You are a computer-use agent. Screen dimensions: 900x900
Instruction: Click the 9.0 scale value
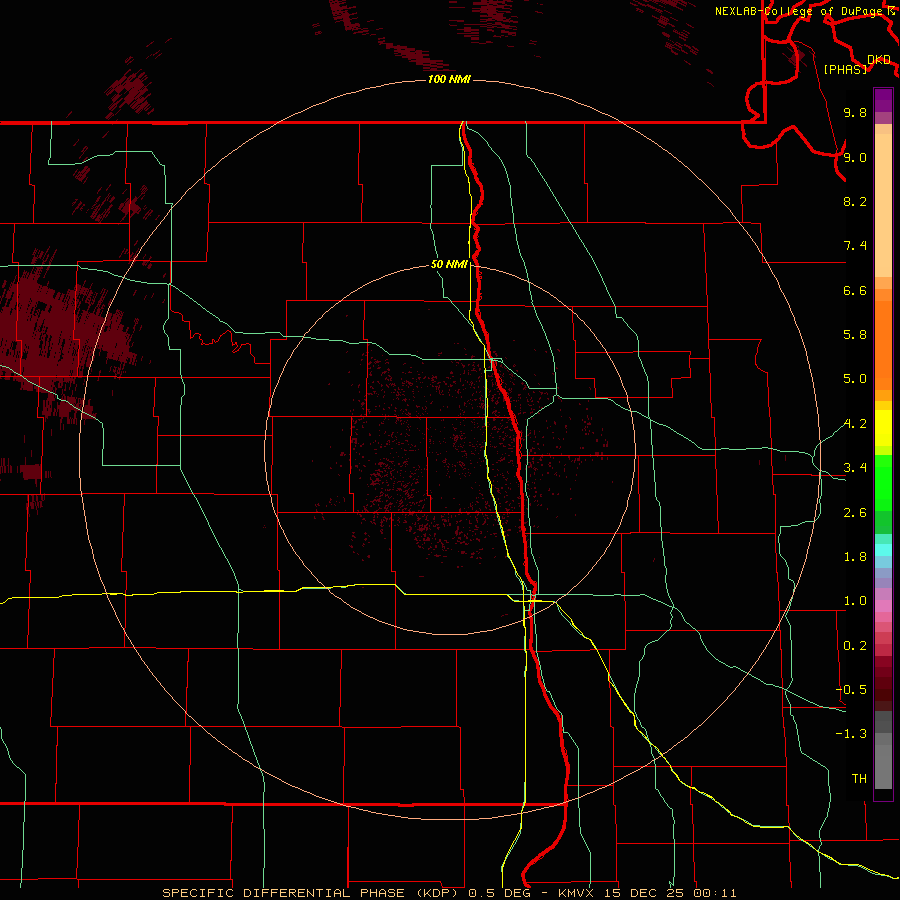coord(855,157)
